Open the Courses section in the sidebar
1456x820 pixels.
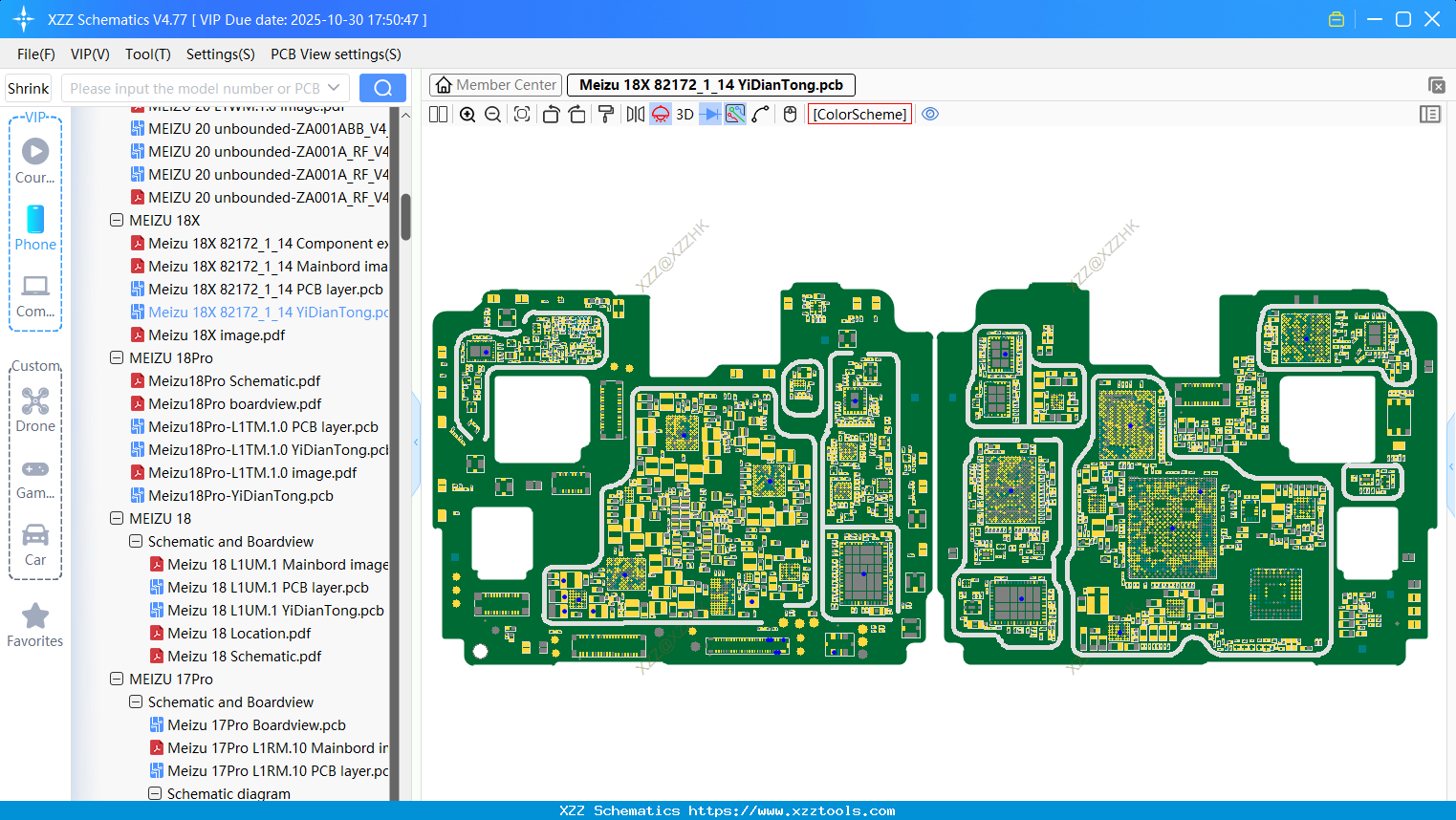click(35, 162)
